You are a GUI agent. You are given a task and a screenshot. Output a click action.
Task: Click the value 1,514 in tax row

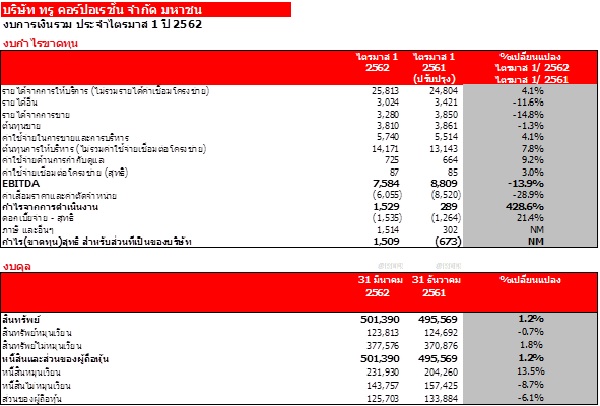click(x=387, y=230)
